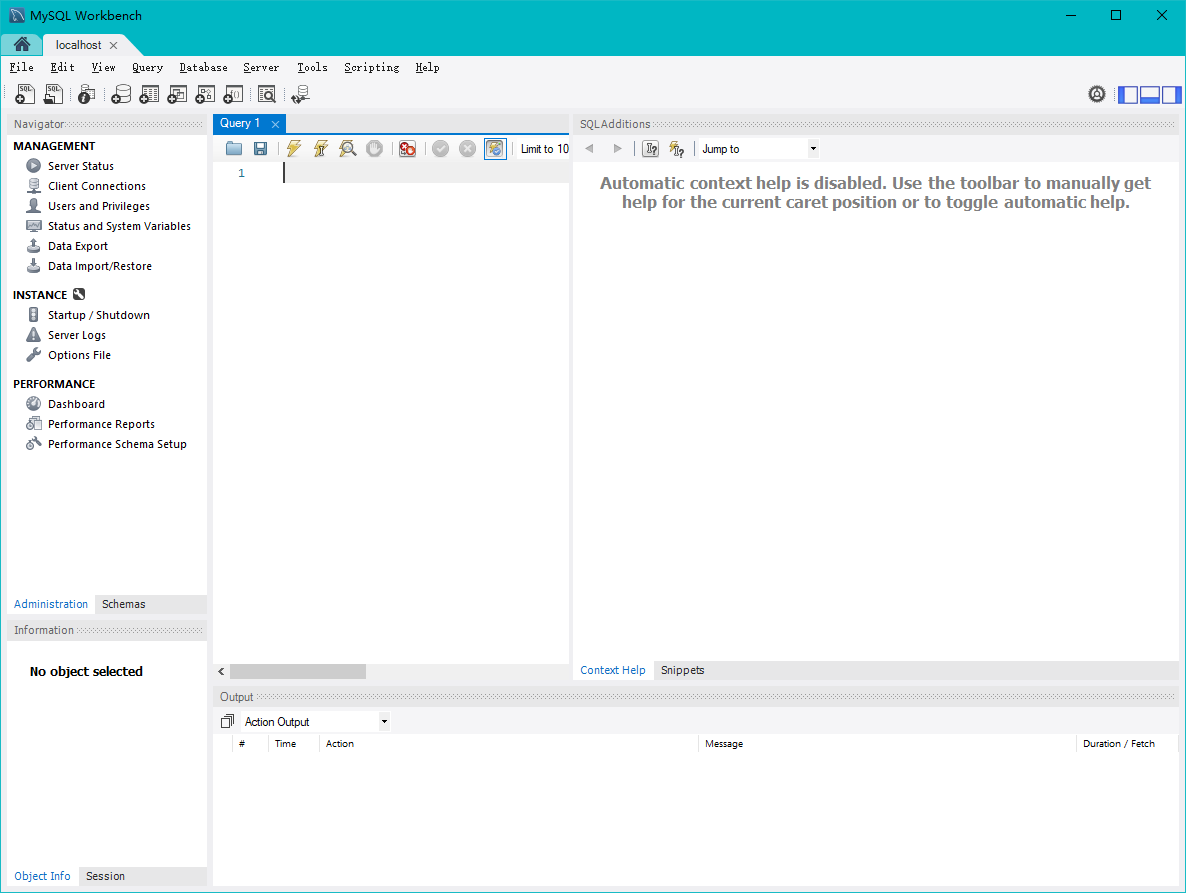Viewport: 1186px width, 893px height.
Task: Open the Limit to rows dropdown
Action: [x=545, y=149]
